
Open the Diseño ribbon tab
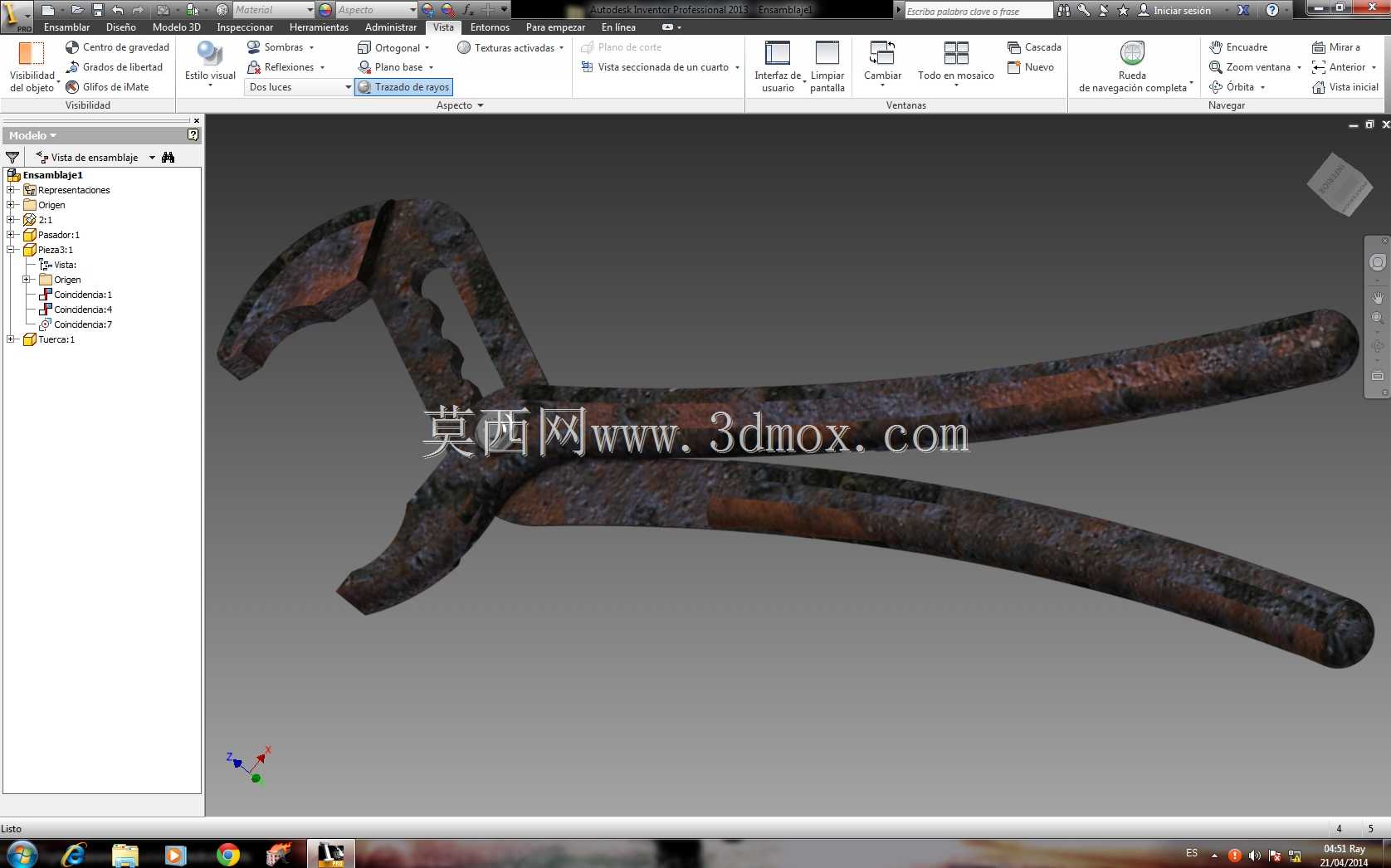tap(120, 27)
